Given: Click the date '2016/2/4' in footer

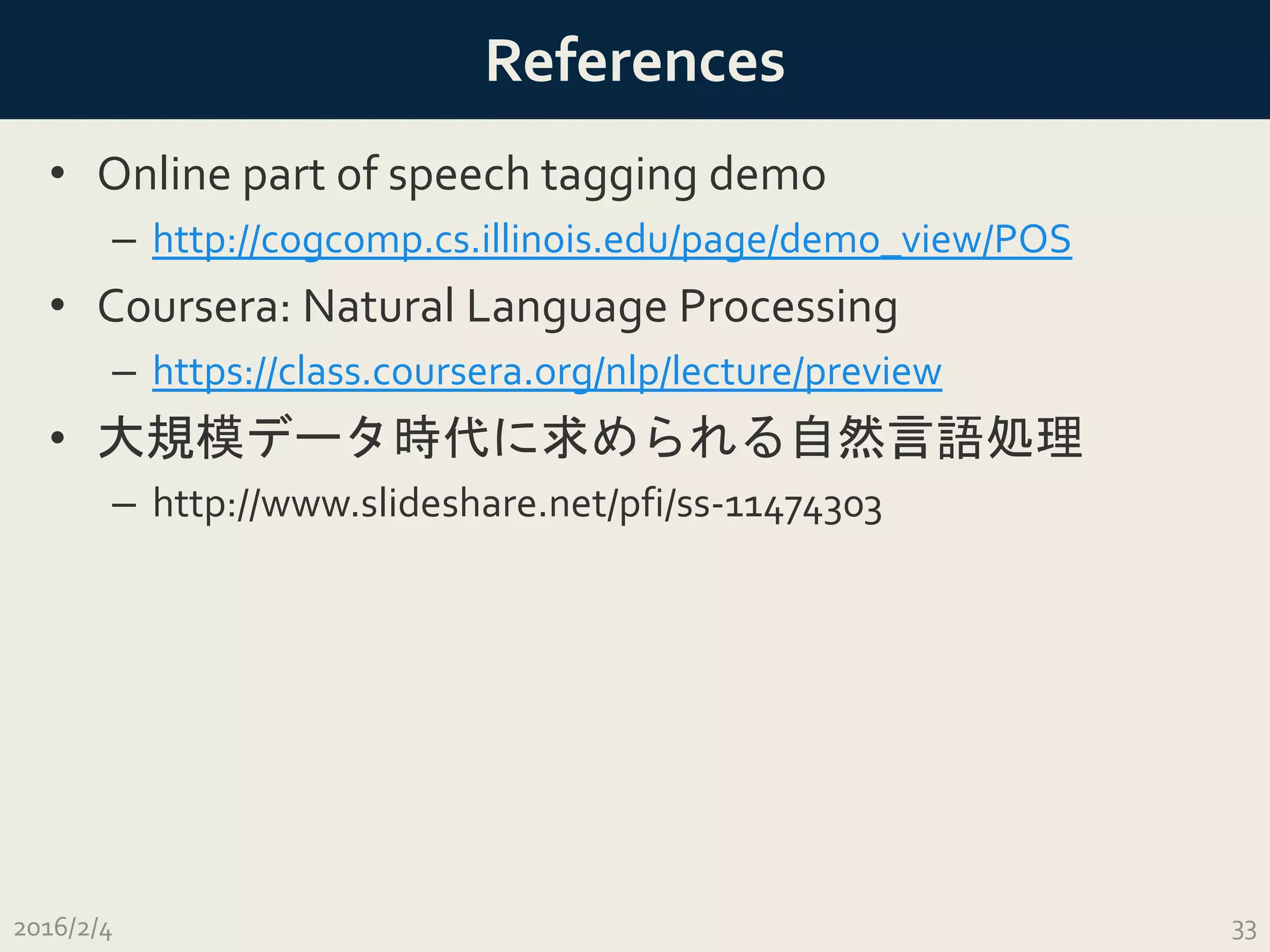Looking at the screenshot, I should click(x=63, y=928).
